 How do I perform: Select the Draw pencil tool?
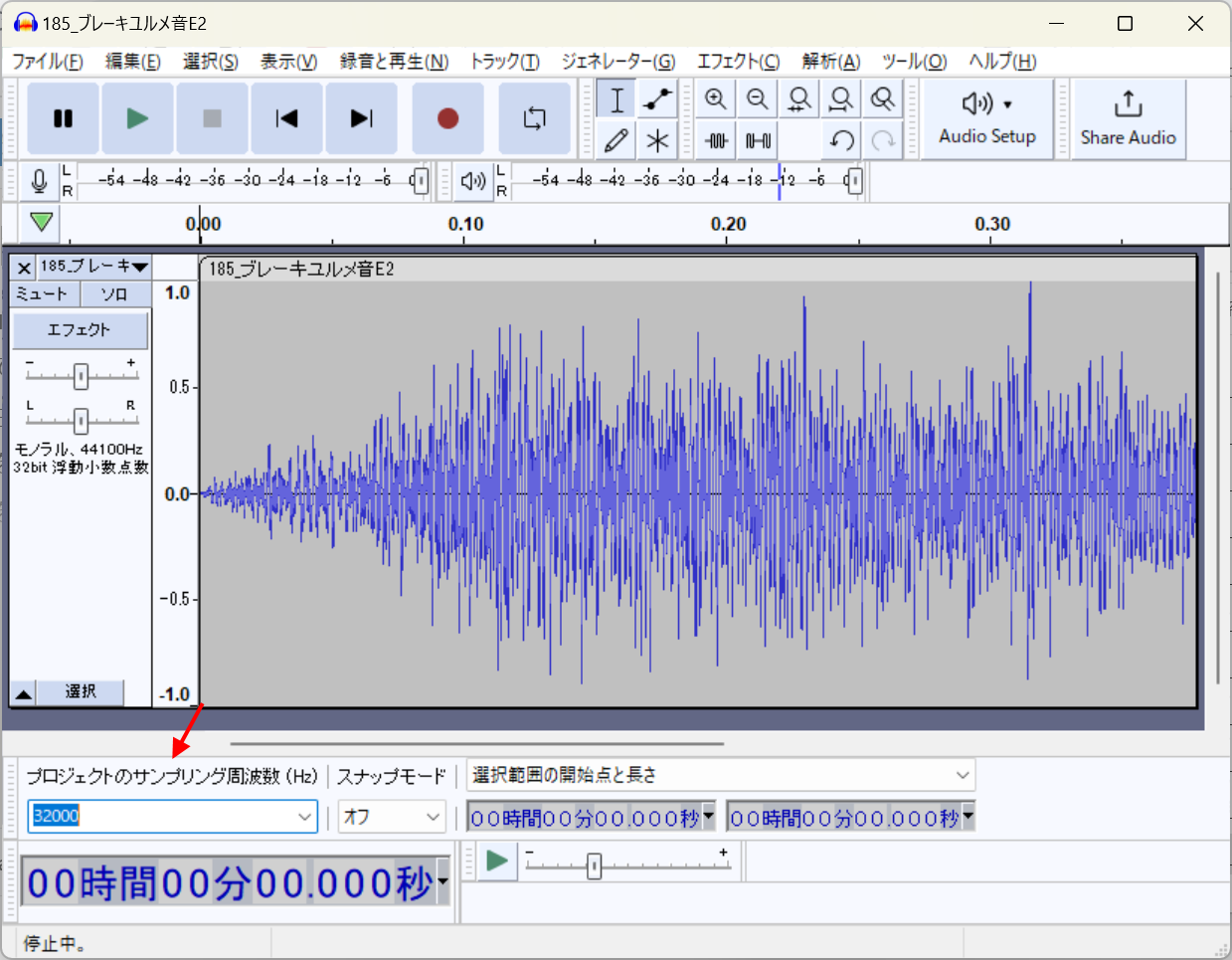click(x=616, y=140)
